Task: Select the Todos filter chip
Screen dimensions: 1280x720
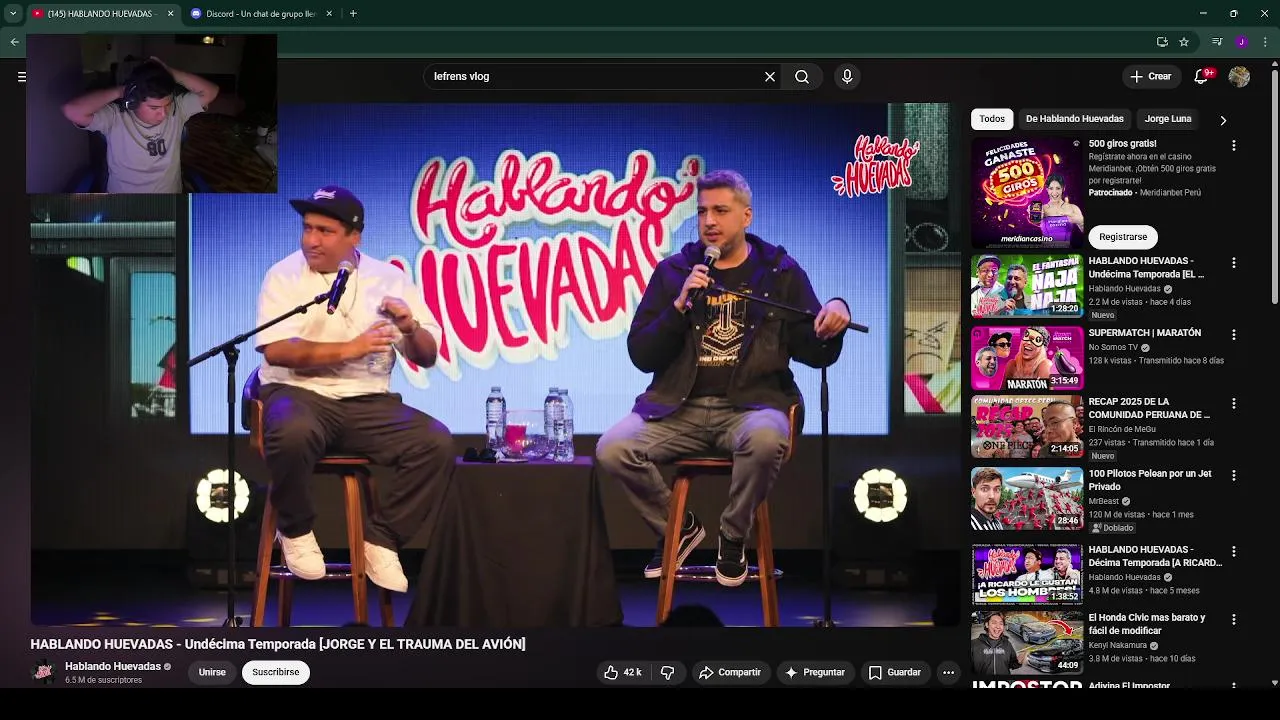Action: [x=992, y=119]
